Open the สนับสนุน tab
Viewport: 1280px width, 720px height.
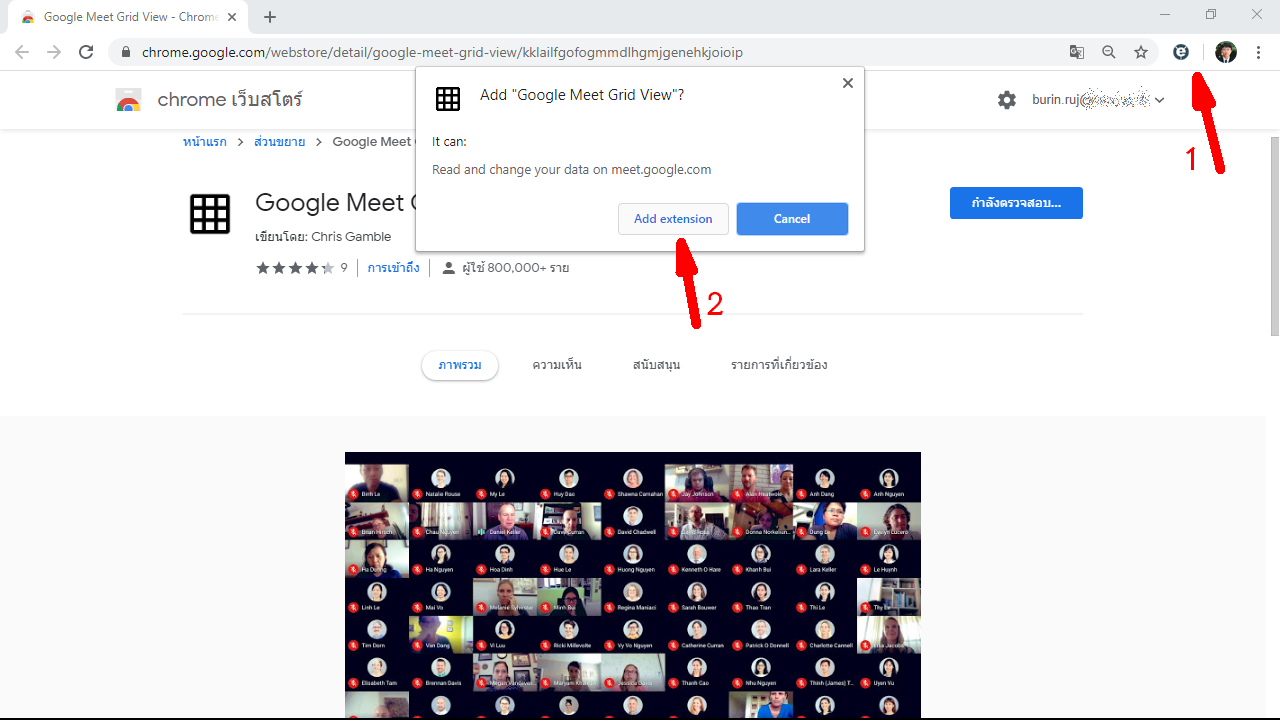pos(656,365)
